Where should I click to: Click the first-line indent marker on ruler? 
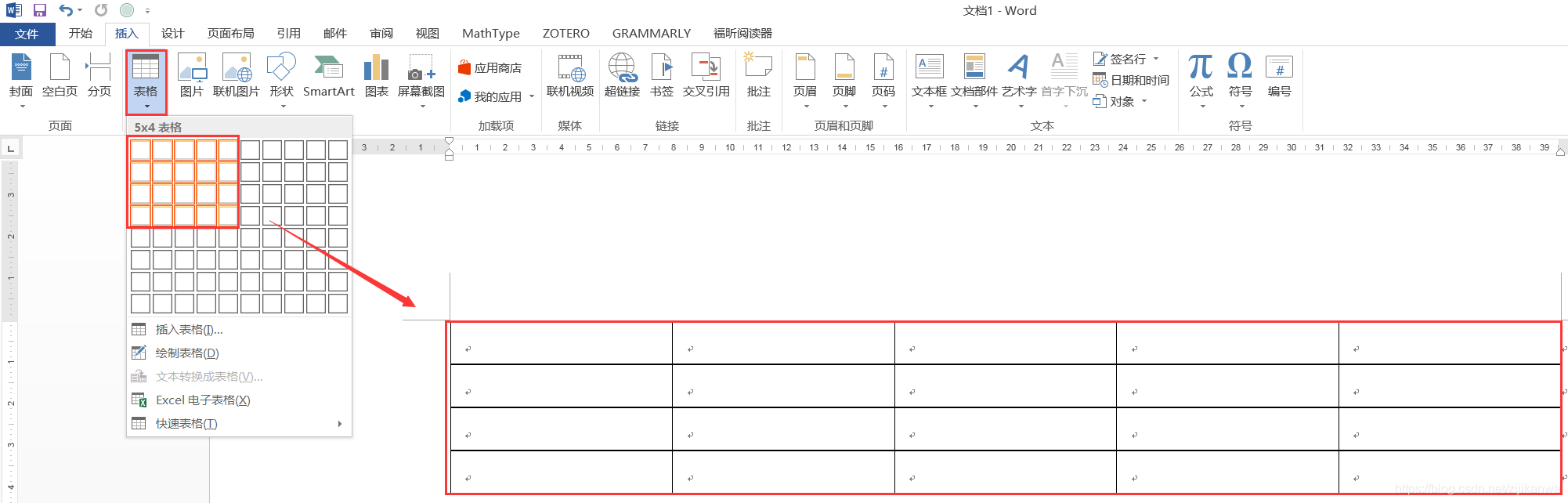[x=449, y=142]
